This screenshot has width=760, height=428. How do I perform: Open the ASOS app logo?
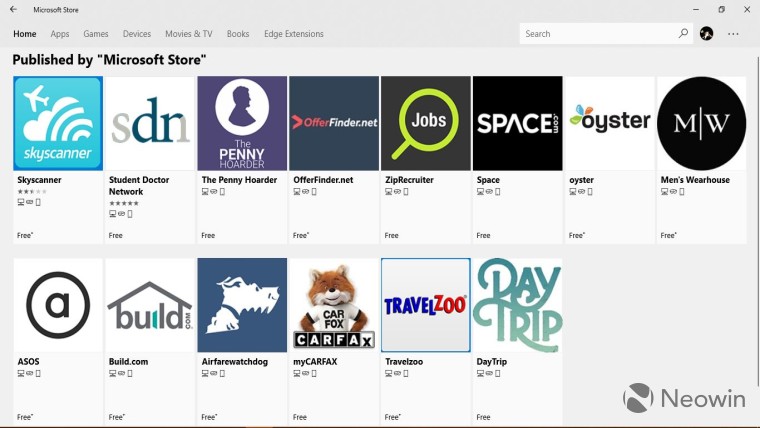click(x=58, y=305)
